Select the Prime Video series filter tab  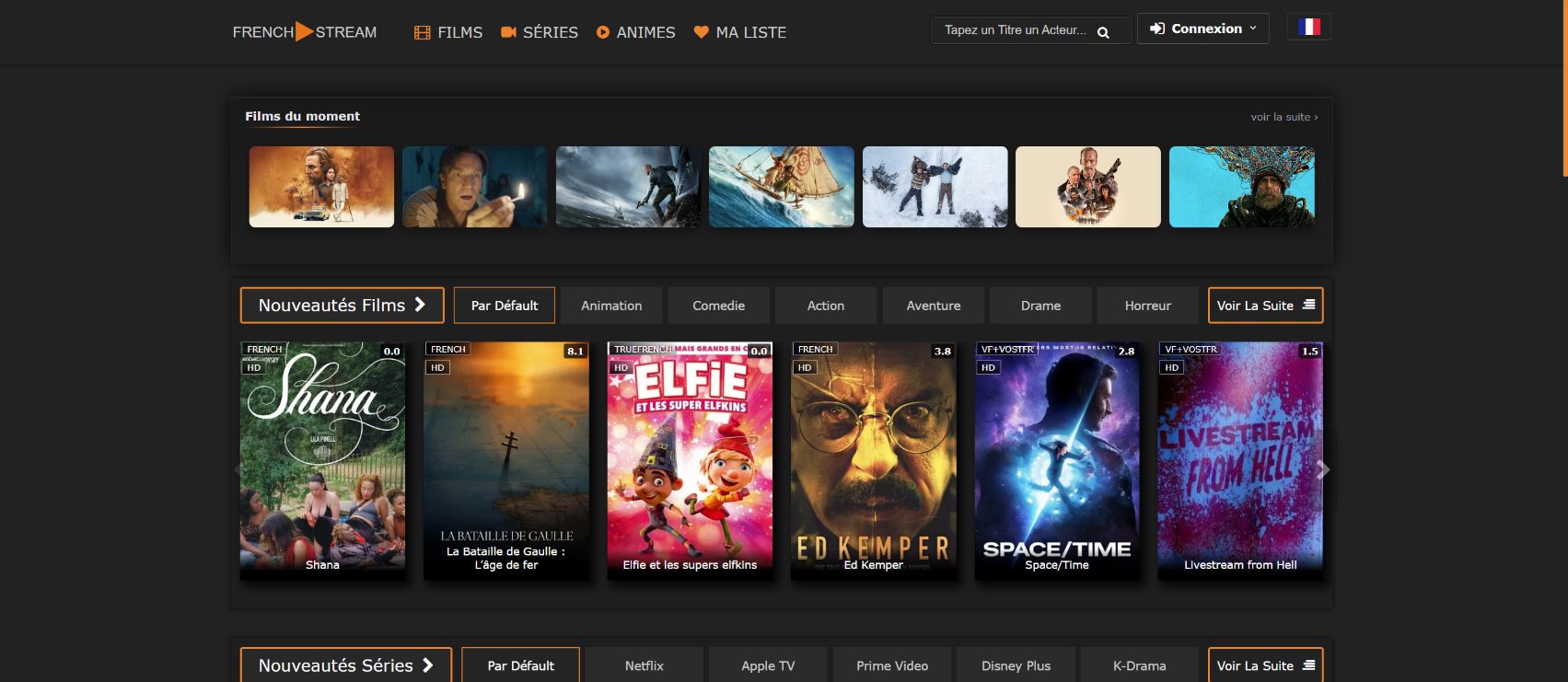892,665
